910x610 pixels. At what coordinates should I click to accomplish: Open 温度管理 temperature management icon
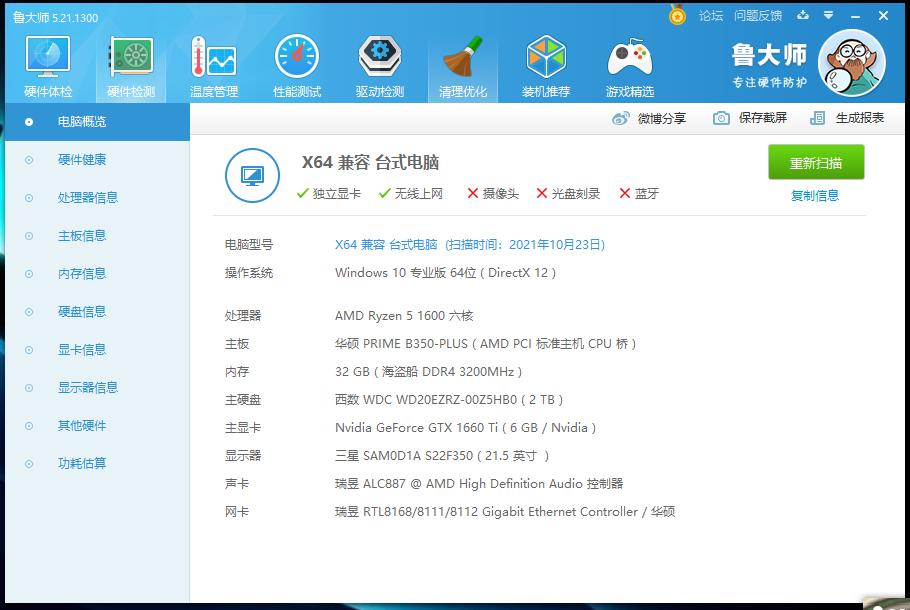point(214,66)
